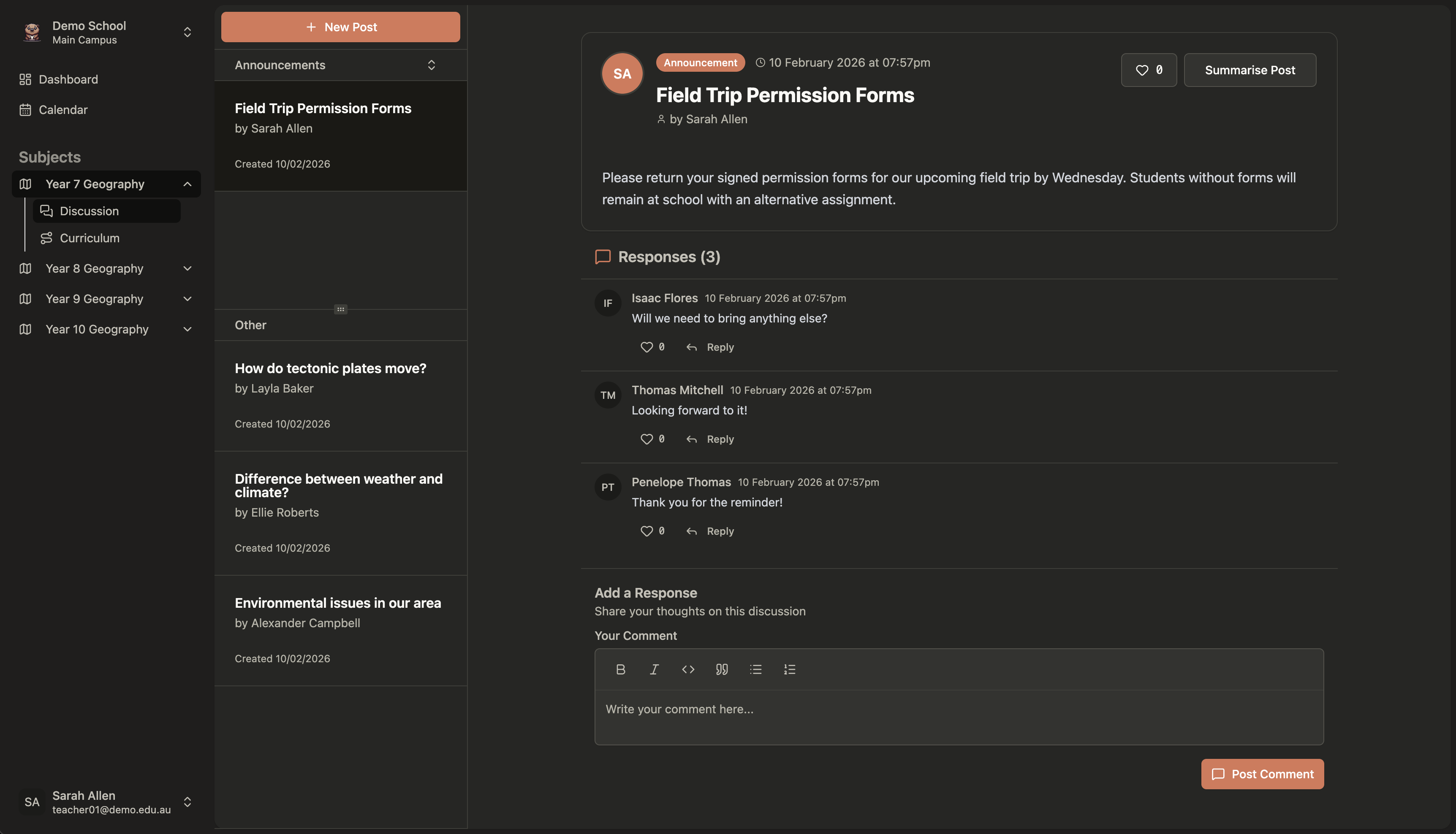Viewport: 1456px width, 834px height.
Task: Expand the Year 8 Geography subject
Action: click(187, 268)
